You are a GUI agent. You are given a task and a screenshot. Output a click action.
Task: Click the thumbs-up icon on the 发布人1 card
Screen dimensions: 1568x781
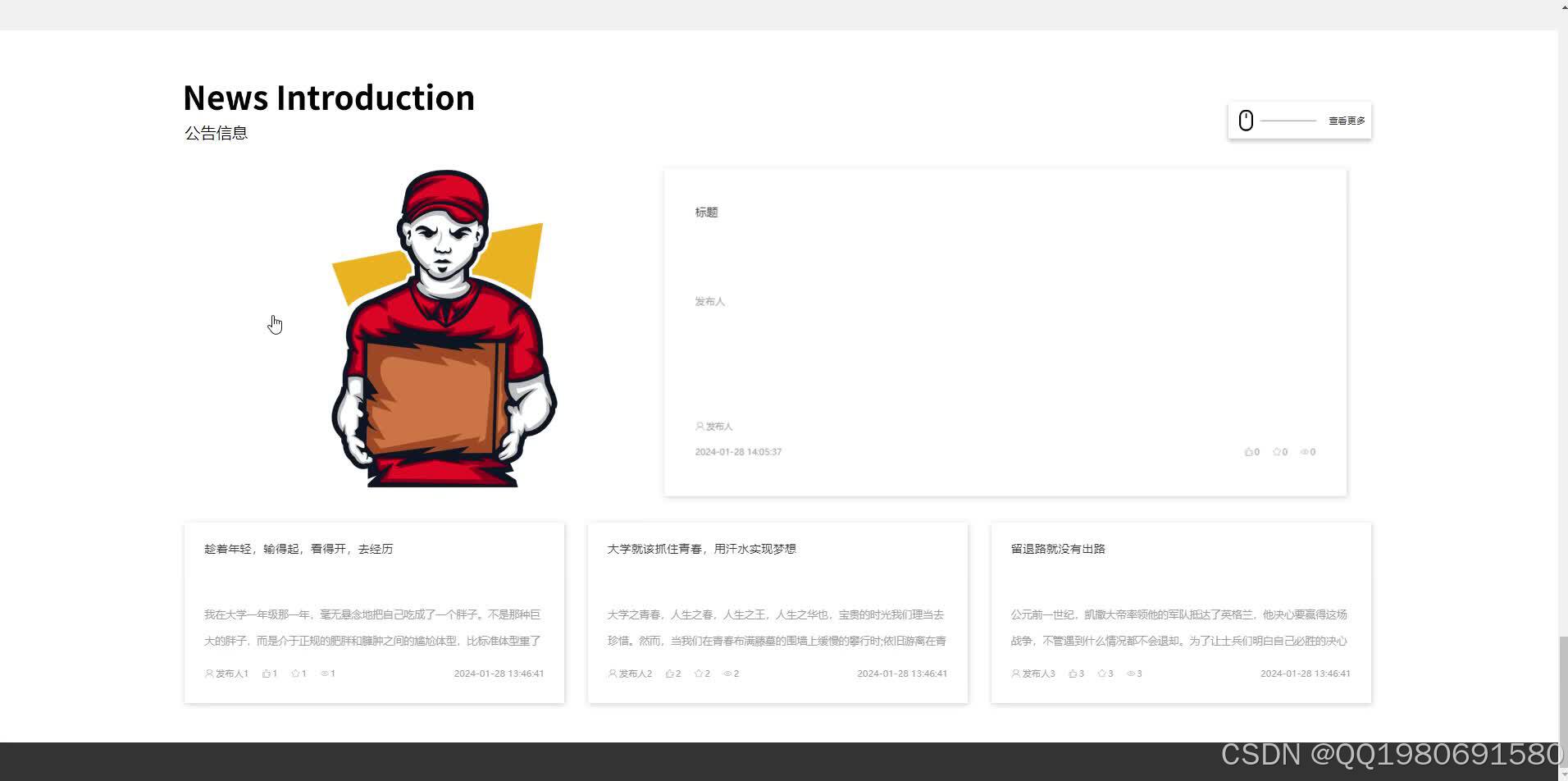[x=267, y=674]
